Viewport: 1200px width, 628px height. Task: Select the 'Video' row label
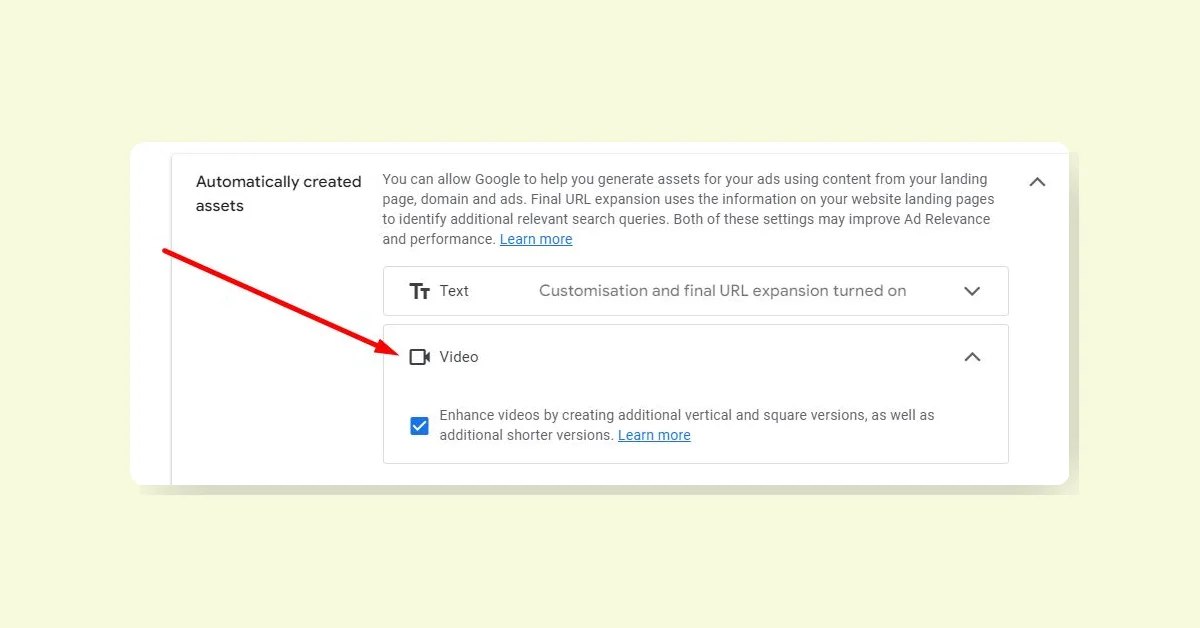pyautogui.click(x=459, y=357)
